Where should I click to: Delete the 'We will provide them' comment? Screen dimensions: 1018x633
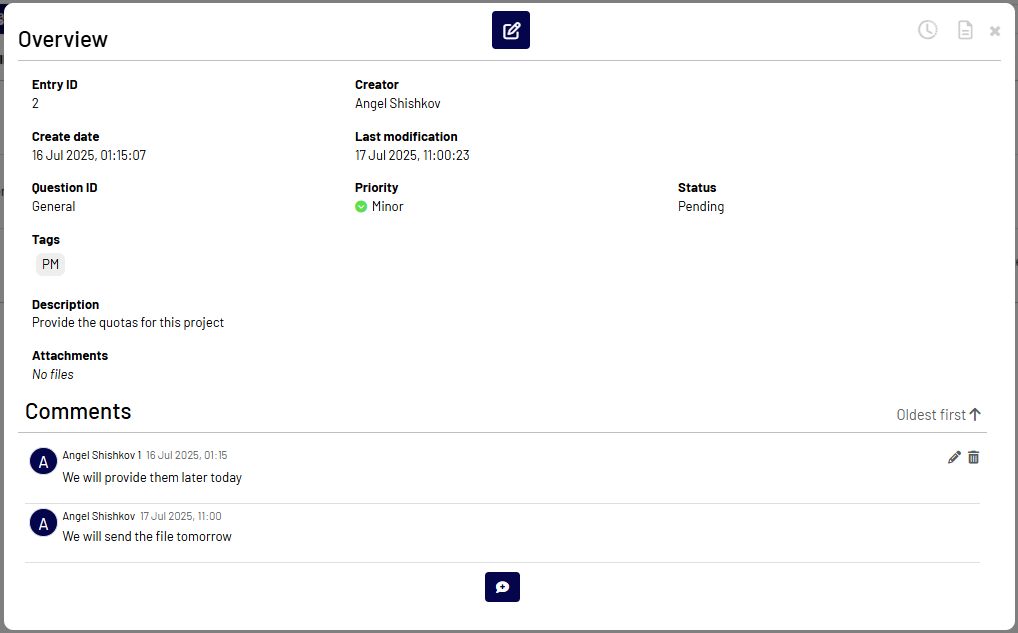(x=973, y=458)
